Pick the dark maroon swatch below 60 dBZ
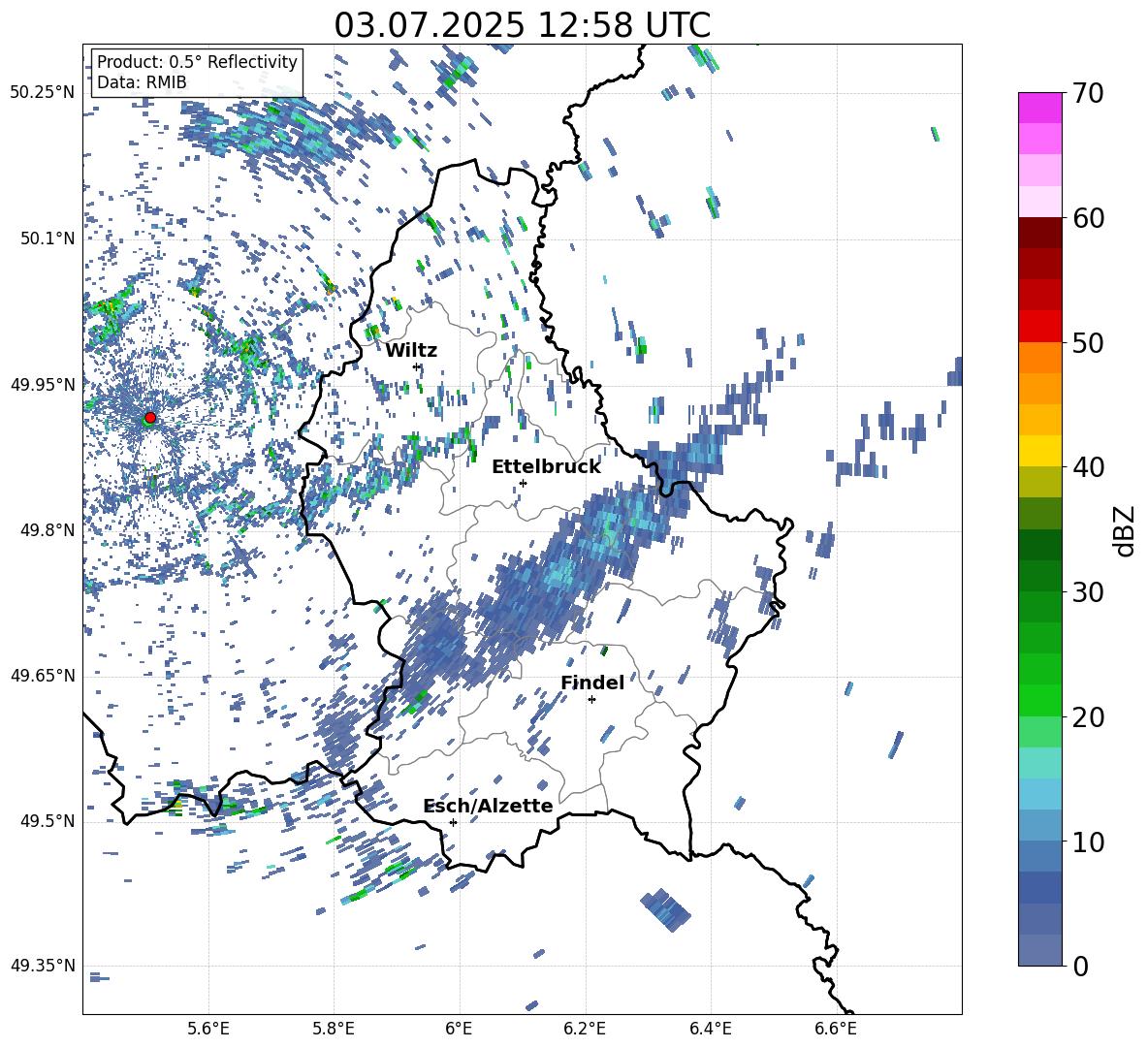This screenshot has height=1048, width=1148. click(1039, 234)
